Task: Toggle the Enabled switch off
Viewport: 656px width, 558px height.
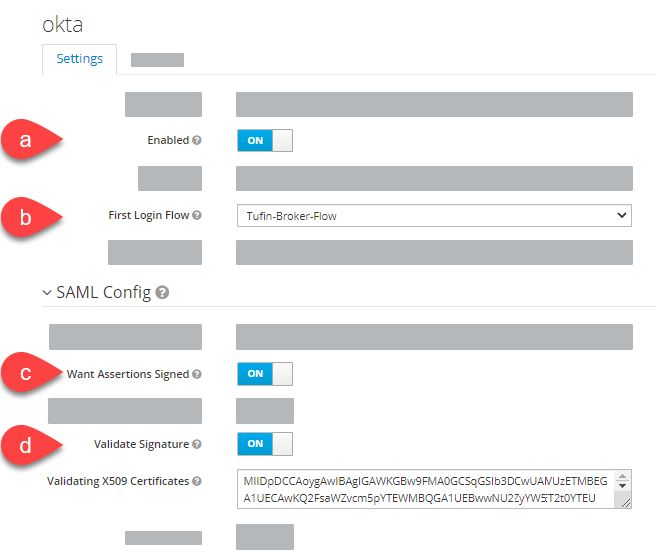Action: pyautogui.click(x=265, y=141)
